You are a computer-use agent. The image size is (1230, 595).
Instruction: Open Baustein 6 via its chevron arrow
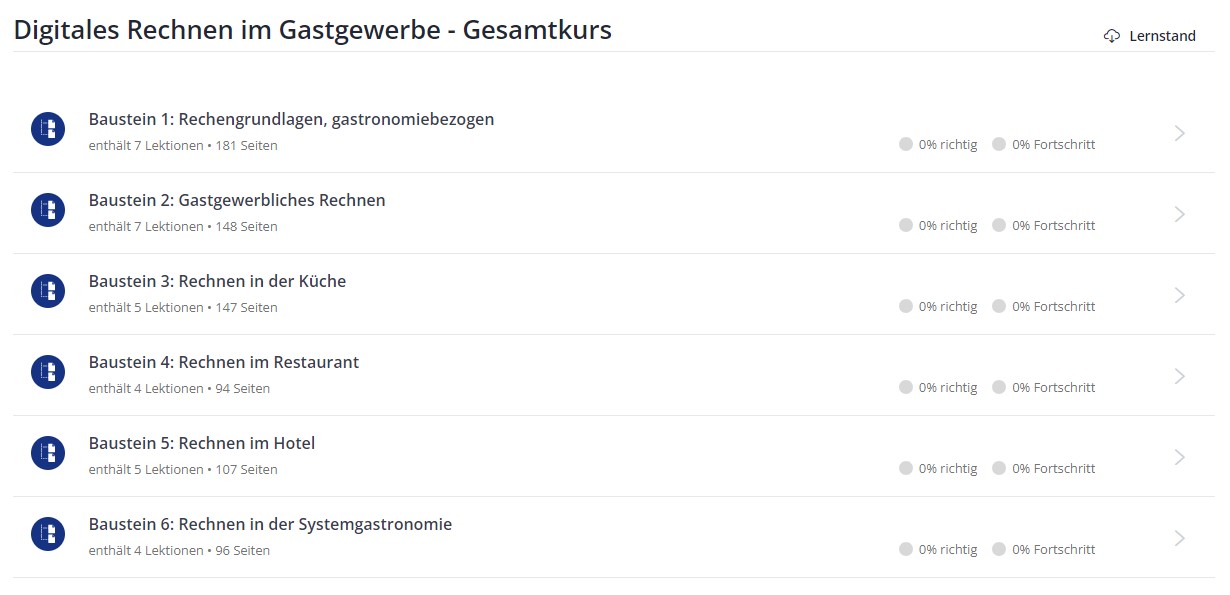pos(1180,538)
